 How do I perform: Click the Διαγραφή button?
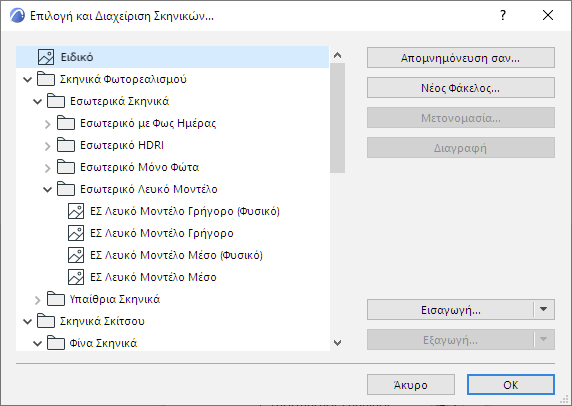pos(461,147)
